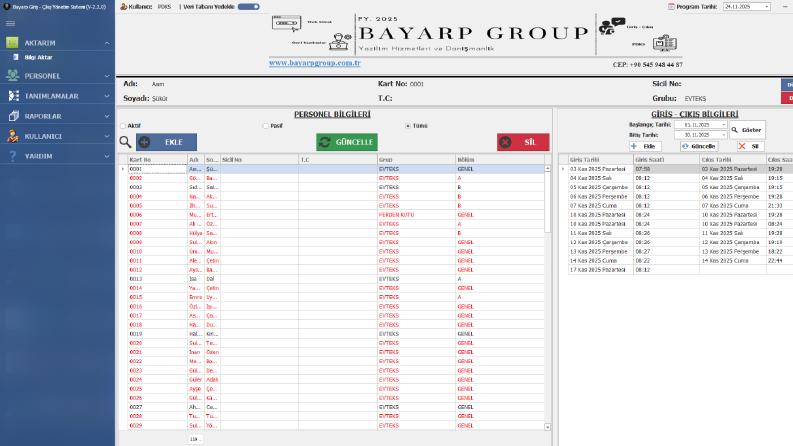Click the Bilgi Aktar document icon
Image resolution: width=793 pixels, height=446 pixels.
click(x=16, y=57)
